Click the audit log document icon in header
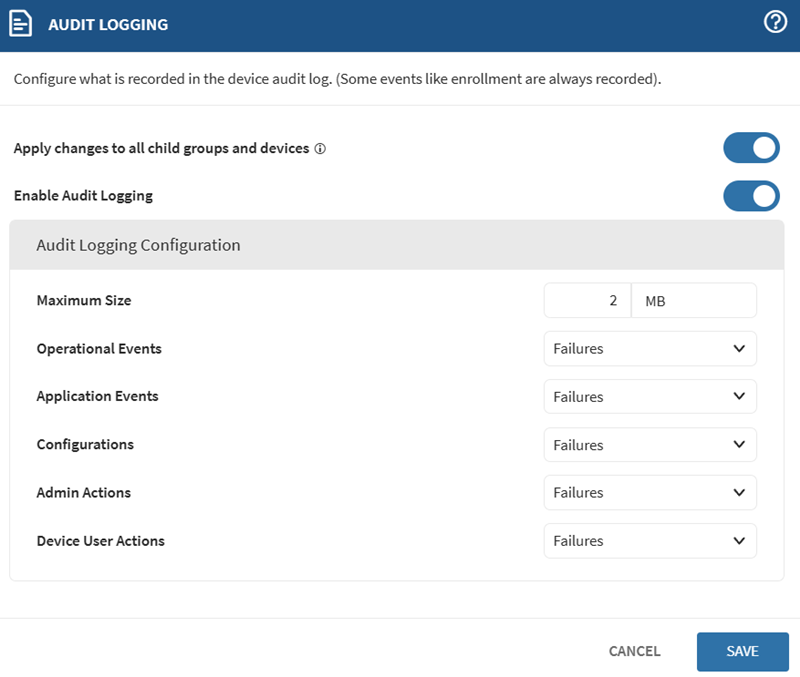 (22, 24)
